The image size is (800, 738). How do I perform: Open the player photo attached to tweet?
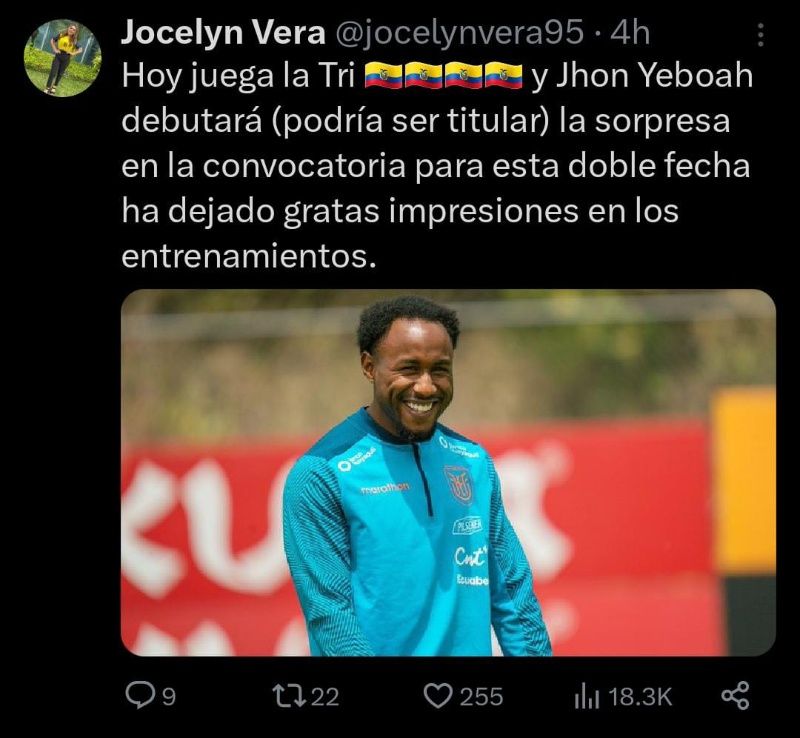448,473
